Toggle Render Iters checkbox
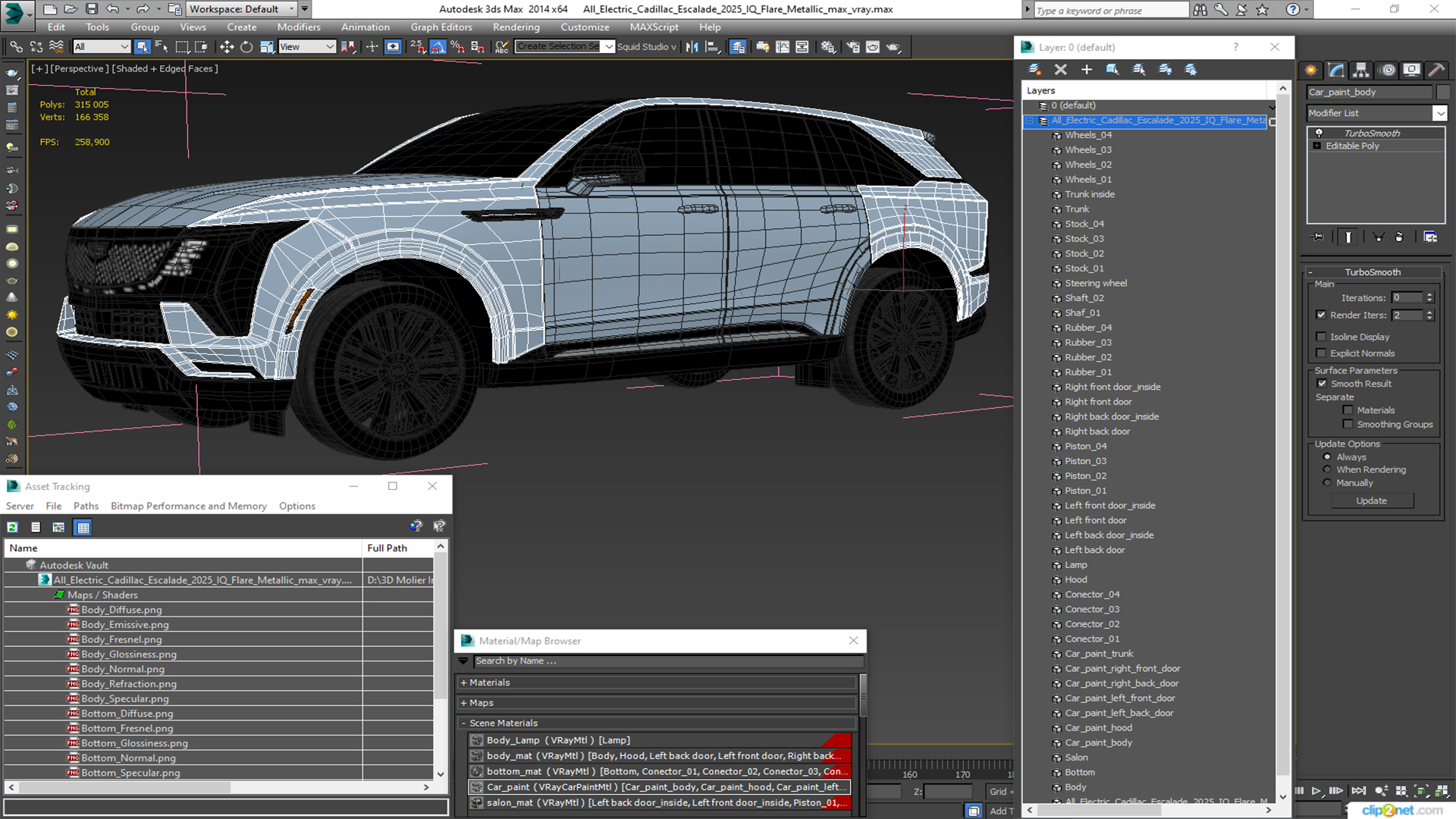Screen dimensions: 1456x819 coord(1321,315)
